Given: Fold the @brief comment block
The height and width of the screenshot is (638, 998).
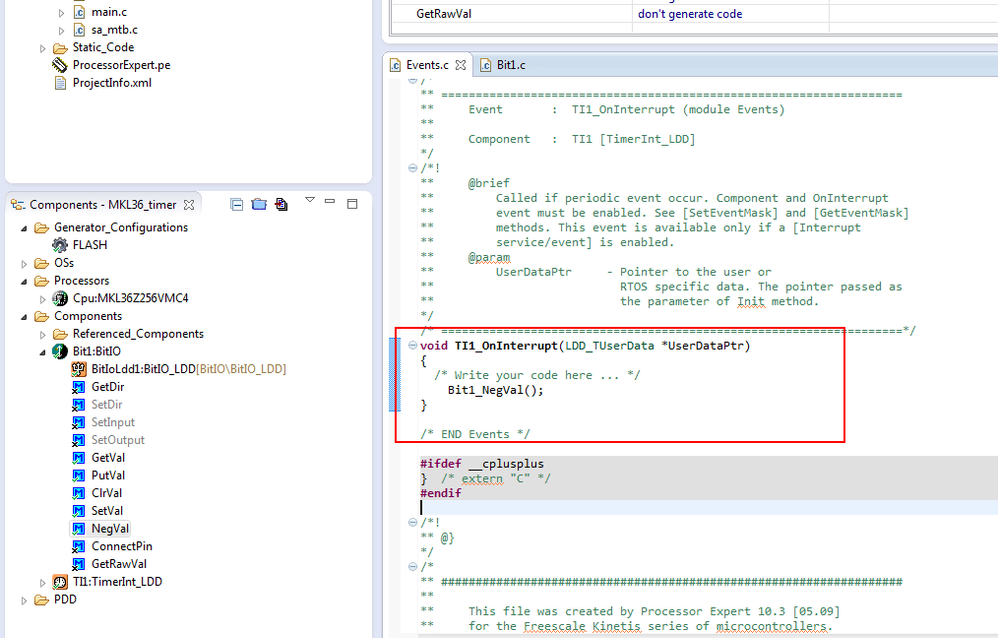Looking at the screenshot, I should point(412,168).
